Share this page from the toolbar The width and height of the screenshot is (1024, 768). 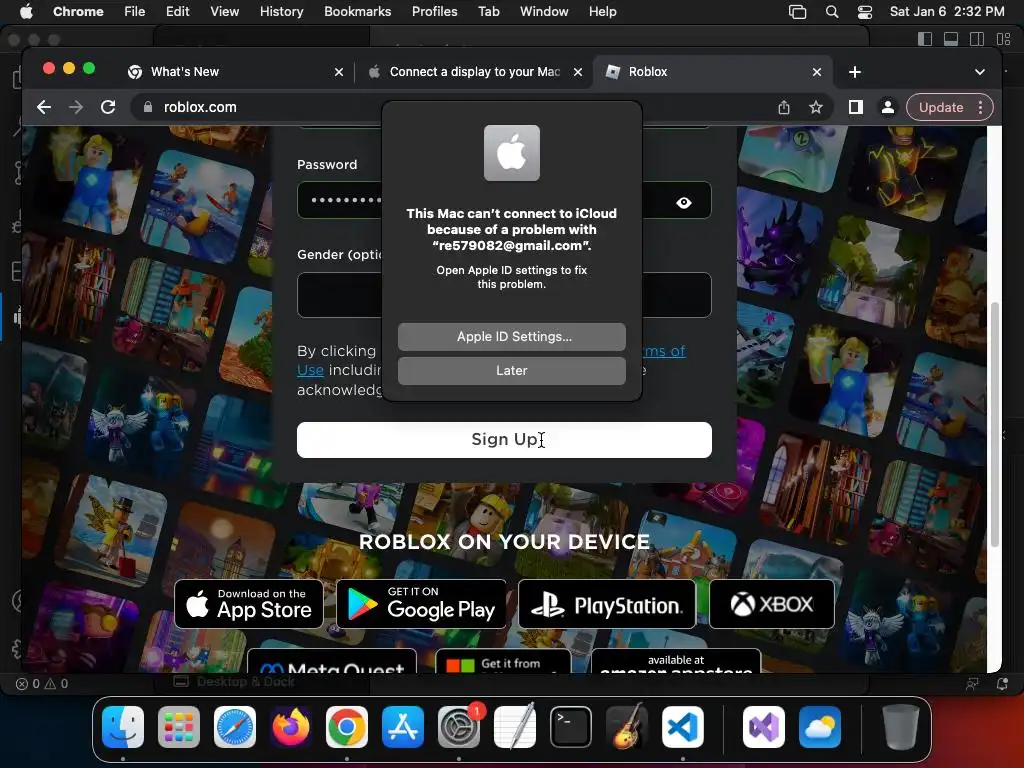(784, 107)
